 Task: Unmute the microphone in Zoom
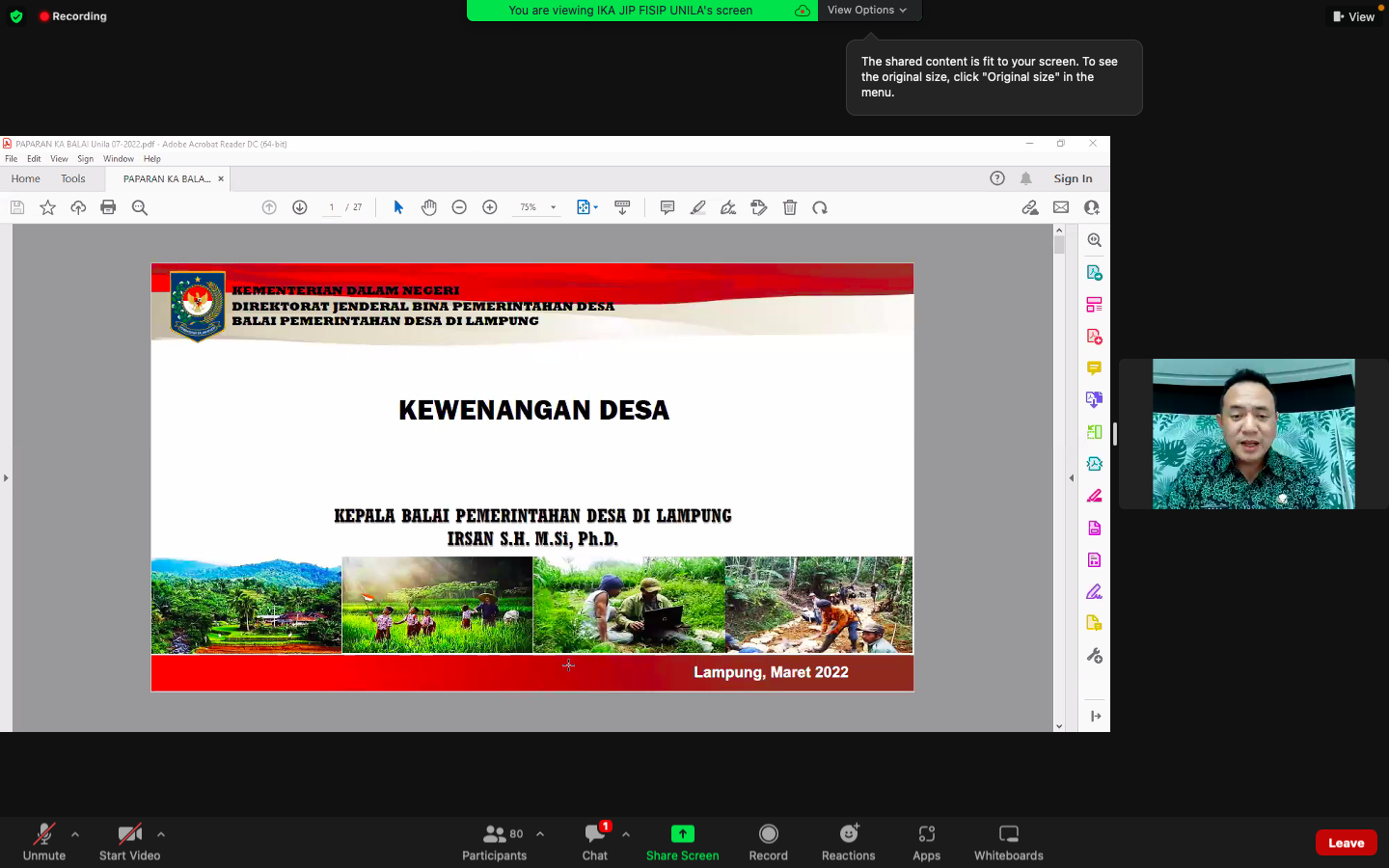click(x=44, y=841)
